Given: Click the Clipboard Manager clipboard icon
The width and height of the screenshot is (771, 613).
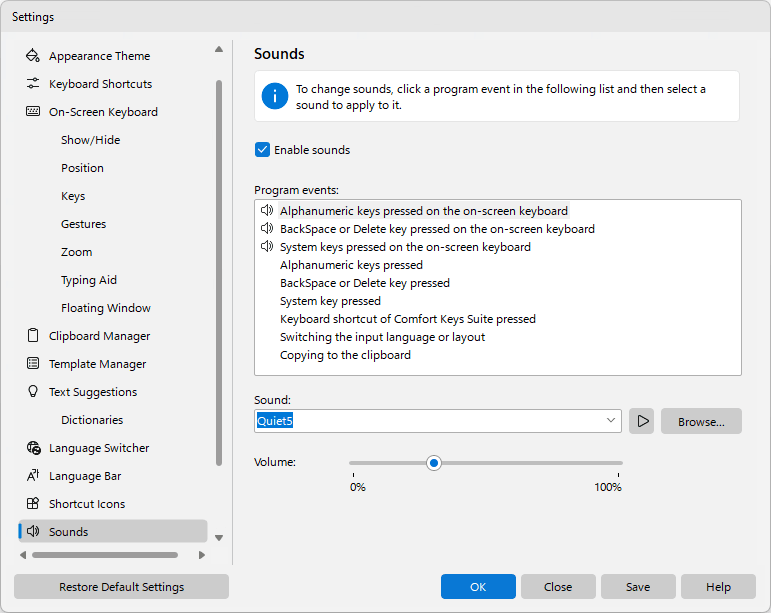Looking at the screenshot, I should (x=32, y=336).
